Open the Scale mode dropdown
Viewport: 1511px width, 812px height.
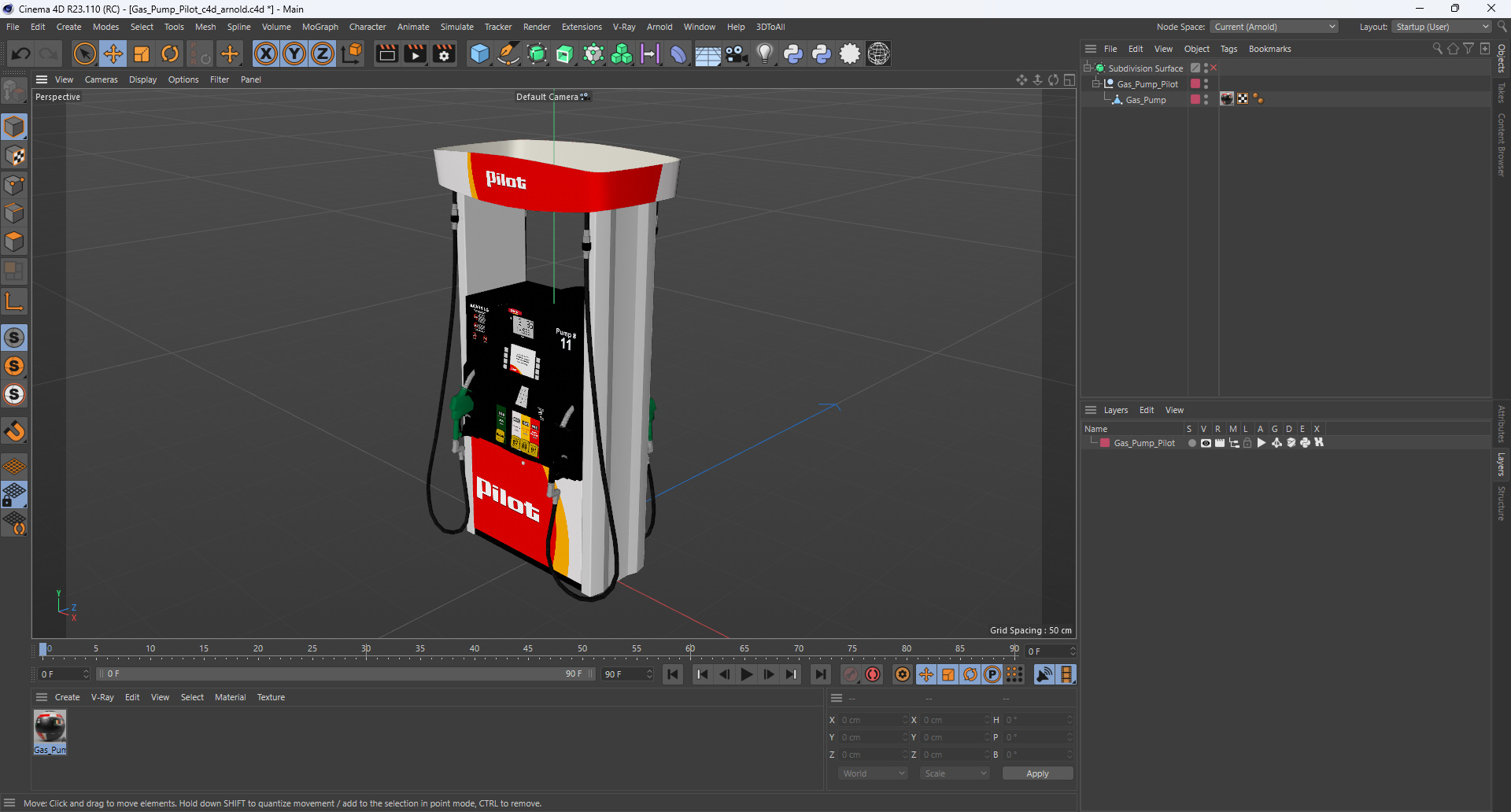955,773
